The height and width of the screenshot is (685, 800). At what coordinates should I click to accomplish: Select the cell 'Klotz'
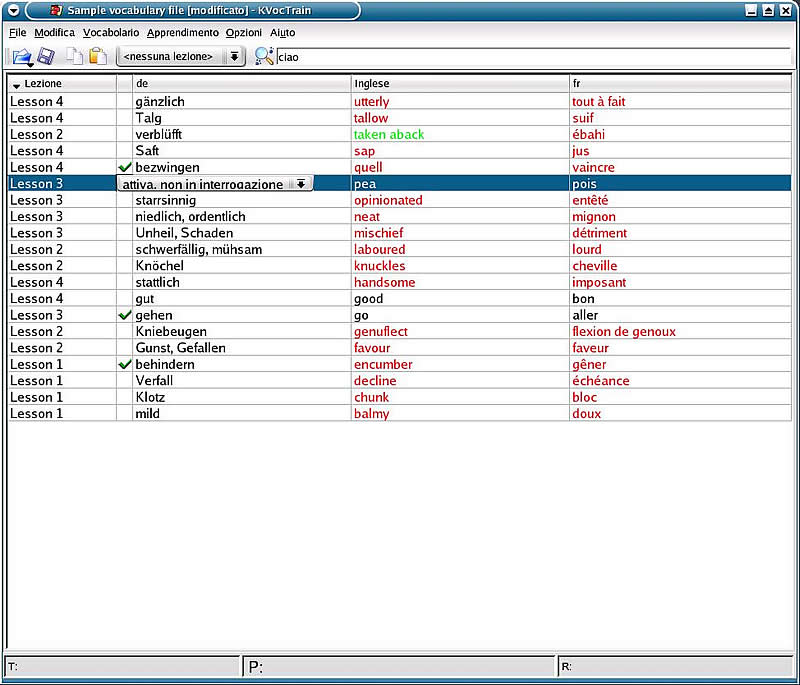242,397
